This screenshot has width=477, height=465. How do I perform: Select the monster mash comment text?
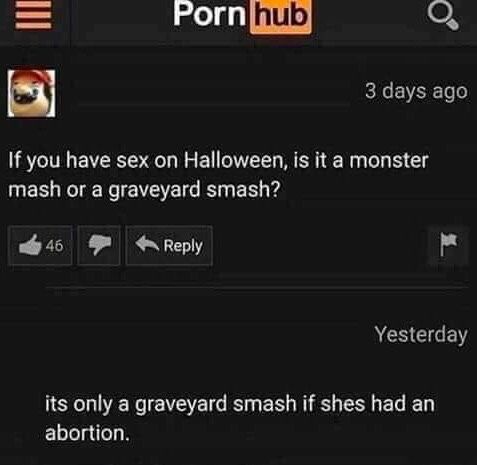pyautogui.click(x=218, y=176)
